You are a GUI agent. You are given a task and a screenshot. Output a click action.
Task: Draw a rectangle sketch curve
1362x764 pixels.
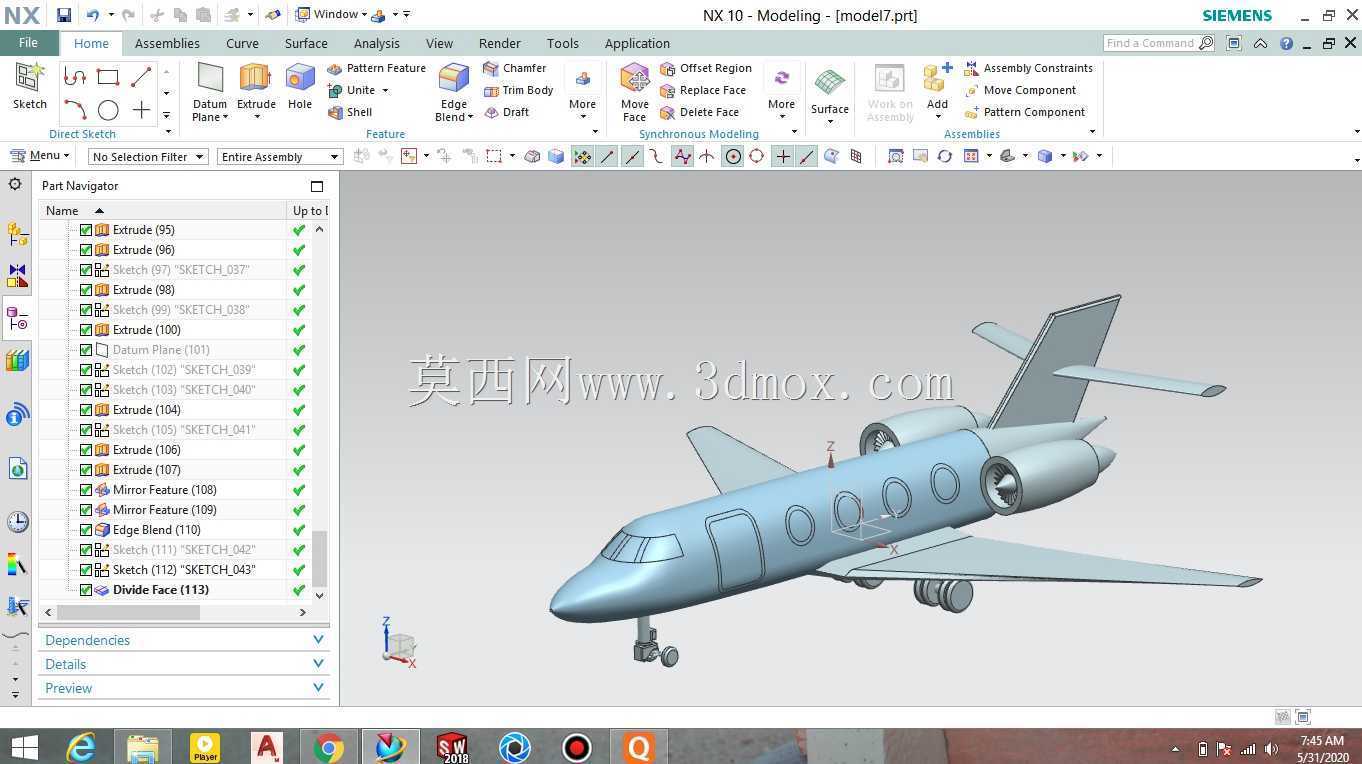(108, 77)
